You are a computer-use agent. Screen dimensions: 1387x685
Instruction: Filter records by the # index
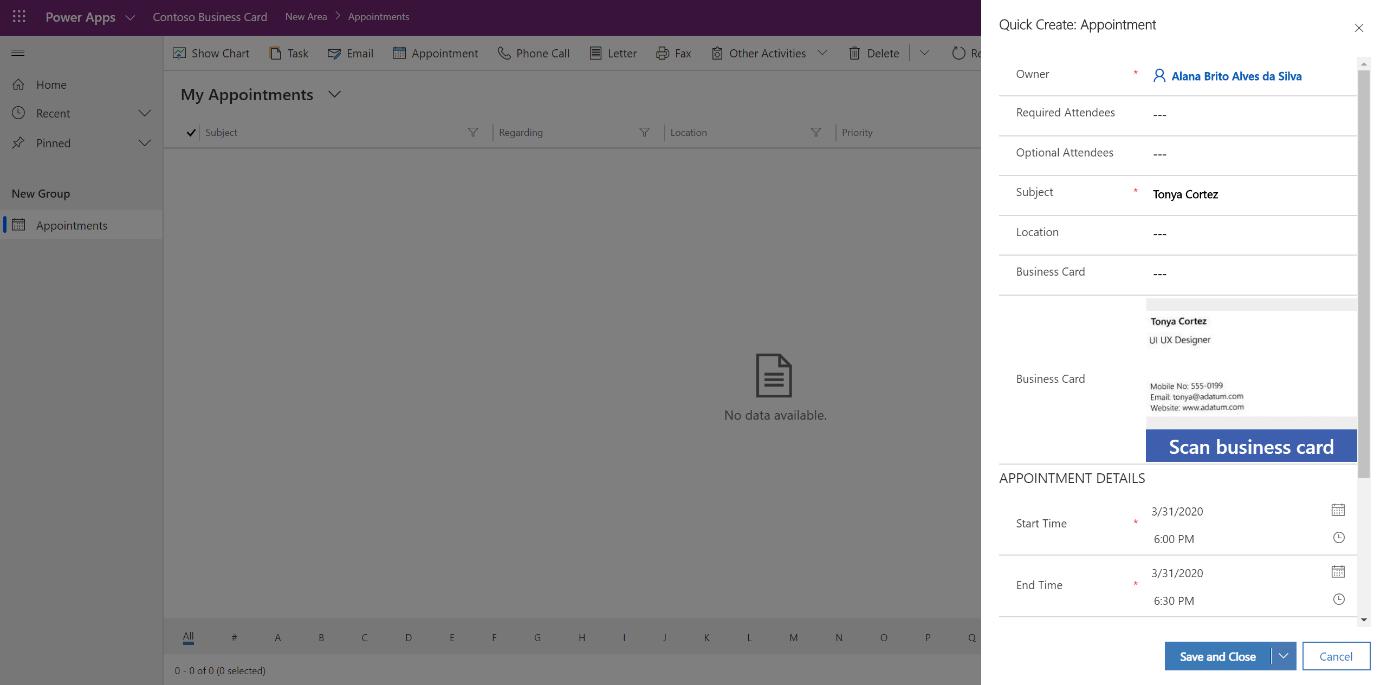click(234, 637)
